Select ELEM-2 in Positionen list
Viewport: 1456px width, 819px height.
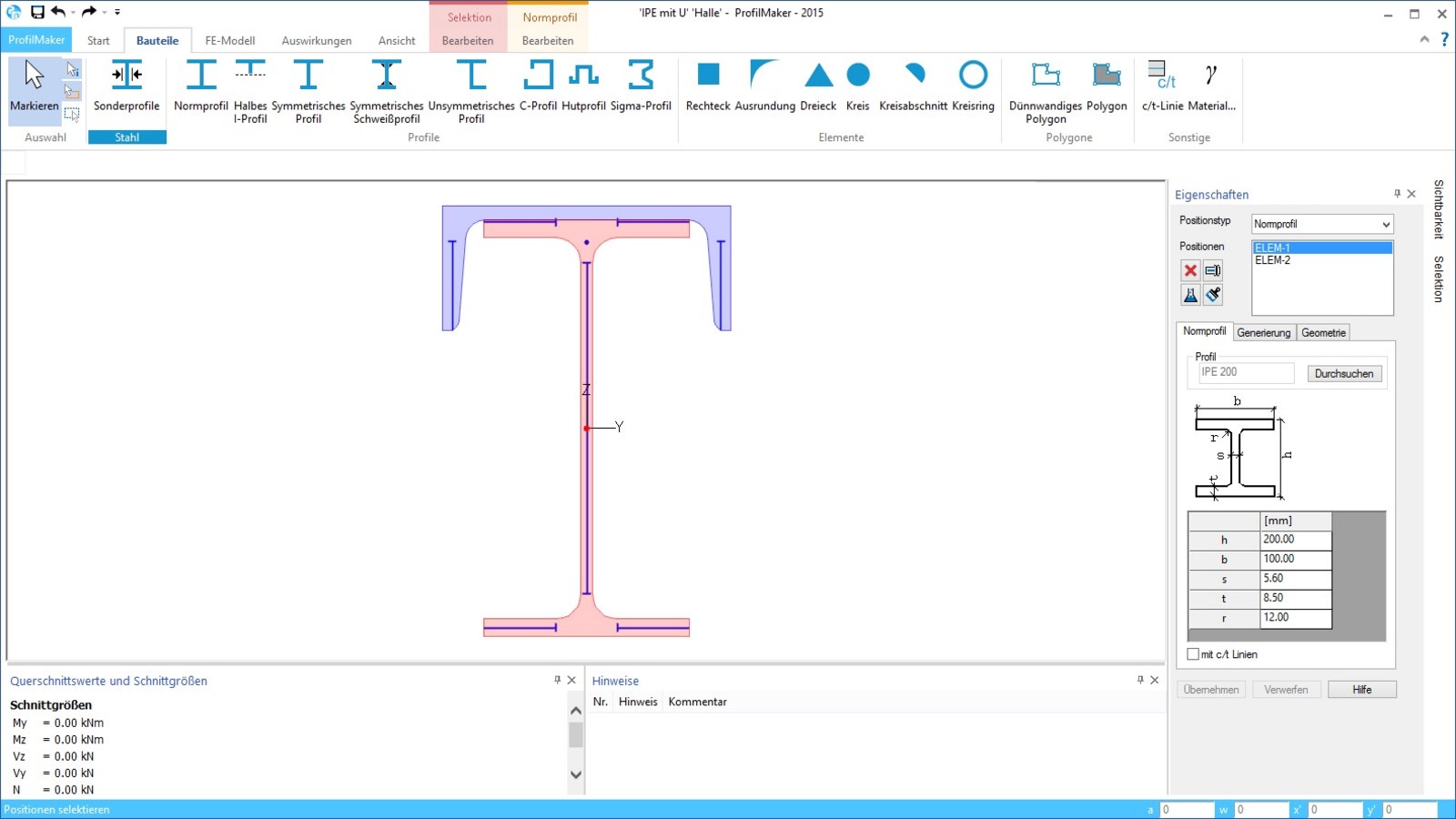(x=1322, y=260)
